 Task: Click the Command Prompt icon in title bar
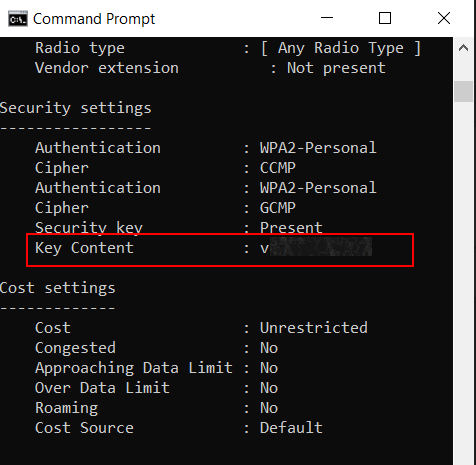coord(18,19)
